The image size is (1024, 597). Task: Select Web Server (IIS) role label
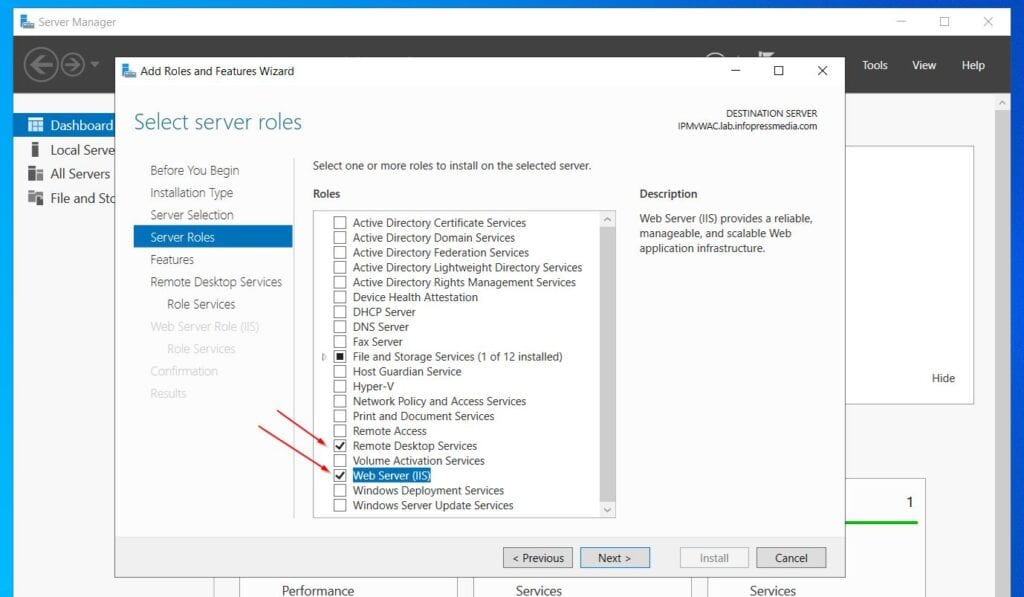tap(392, 476)
